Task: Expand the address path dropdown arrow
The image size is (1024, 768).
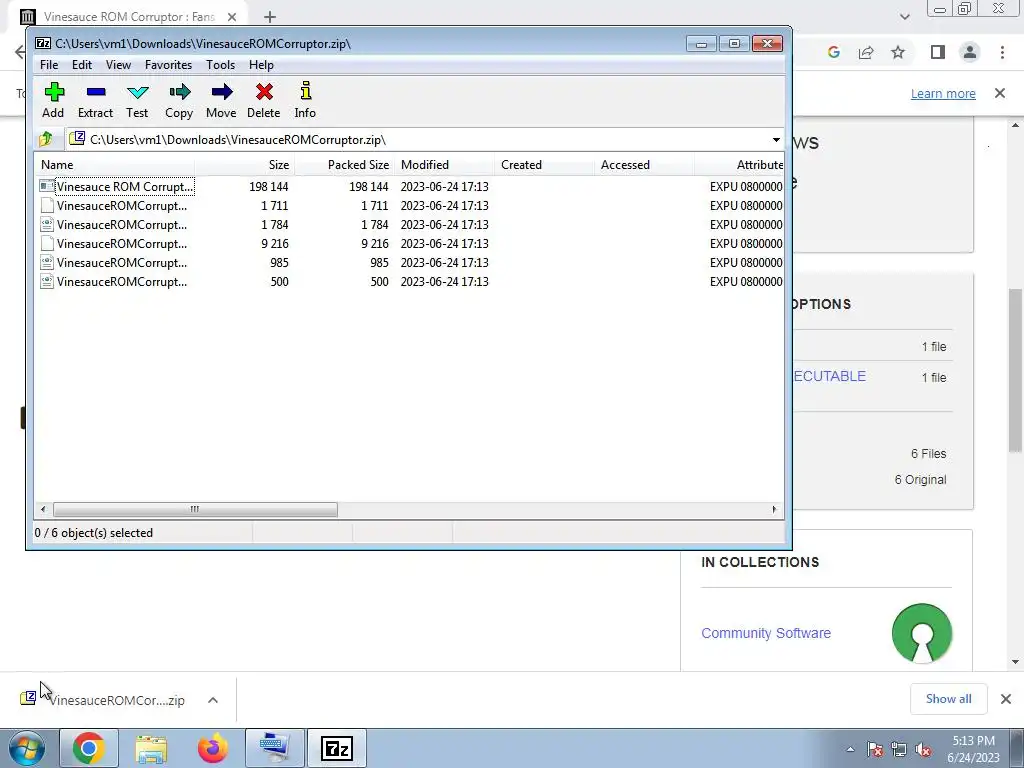Action: (x=776, y=140)
